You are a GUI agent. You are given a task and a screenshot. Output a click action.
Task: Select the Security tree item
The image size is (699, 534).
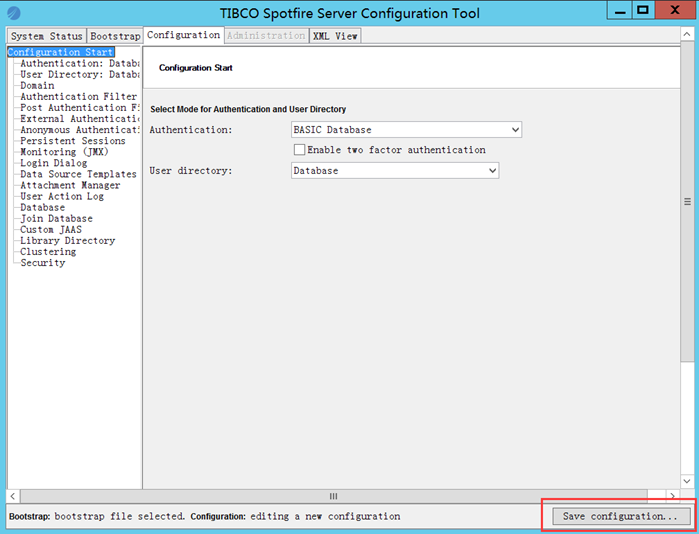coord(43,263)
